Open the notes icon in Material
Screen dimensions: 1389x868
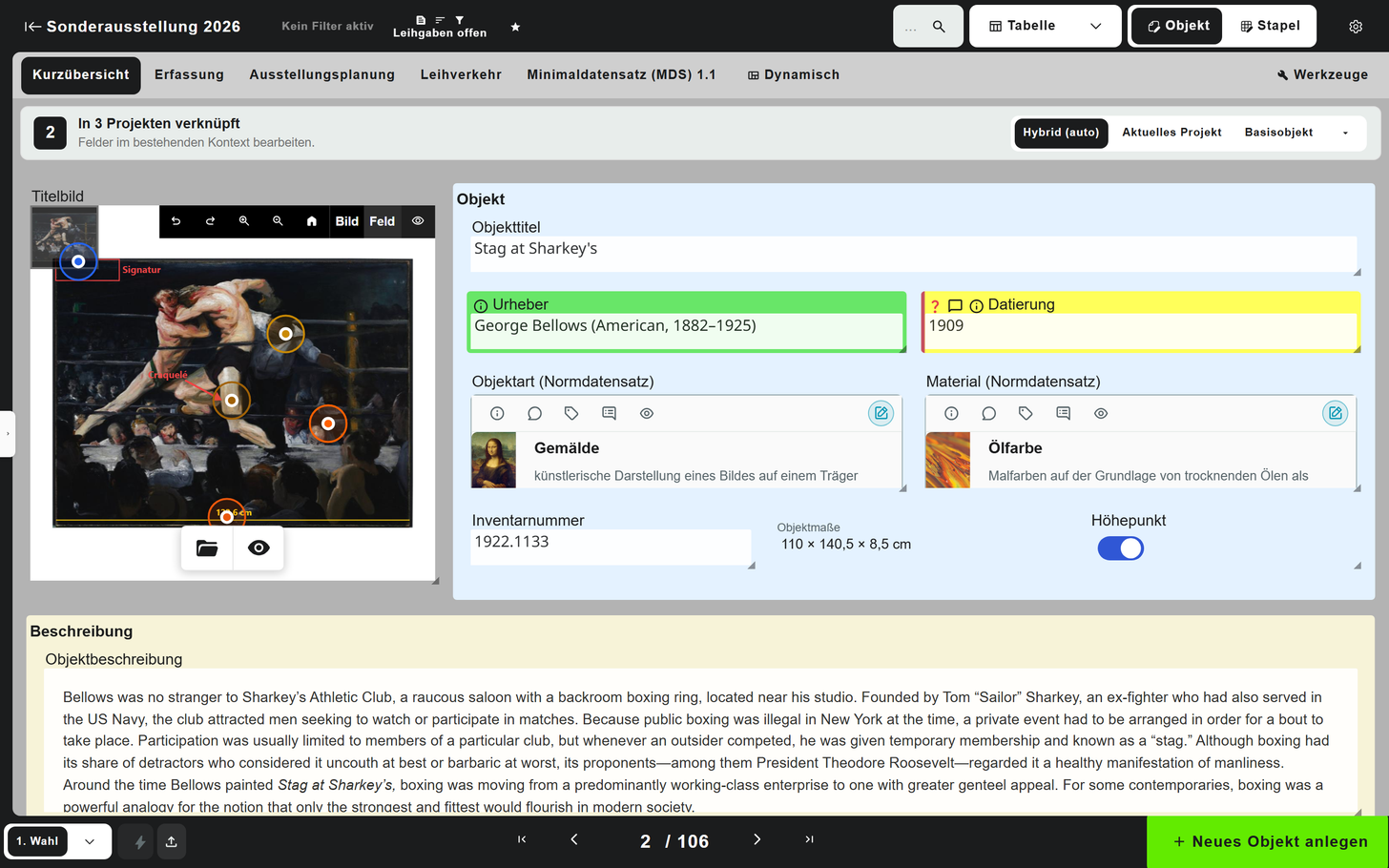coord(1063,413)
